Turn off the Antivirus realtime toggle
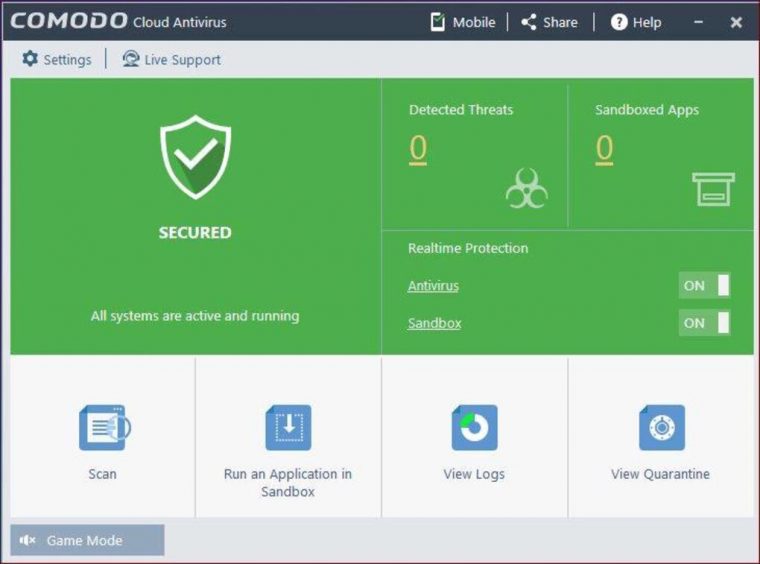This screenshot has width=760, height=564. pos(704,285)
